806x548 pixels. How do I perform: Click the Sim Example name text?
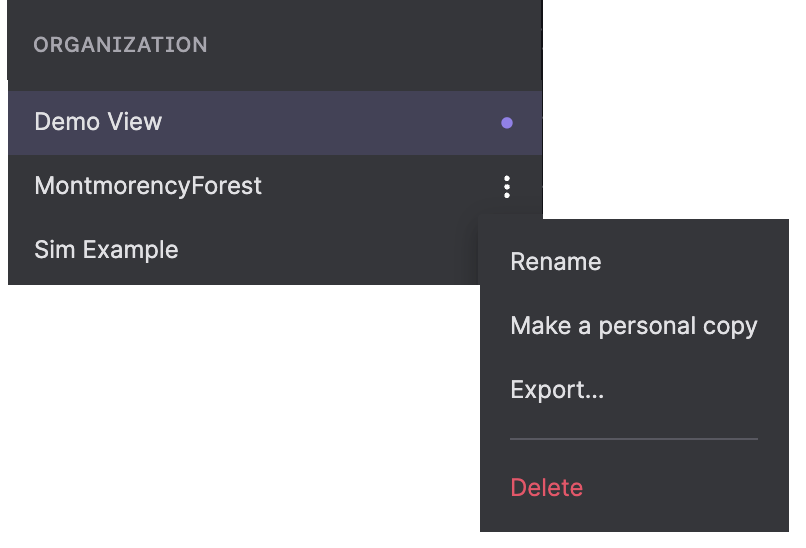[x=106, y=250]
